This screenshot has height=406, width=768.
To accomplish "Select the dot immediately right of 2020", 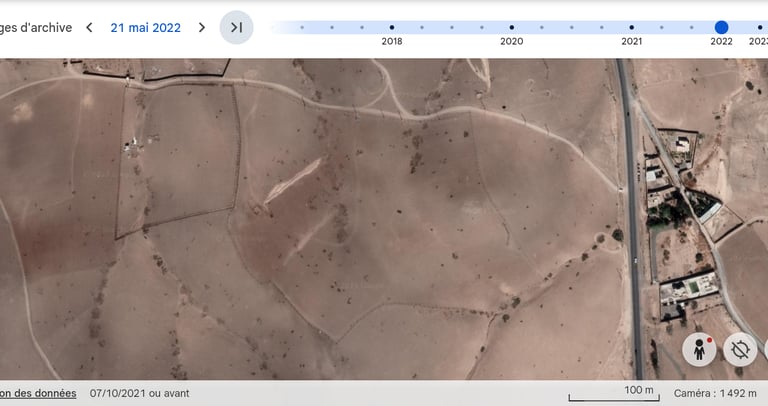I will pyautogui.click(x=542, y=27).
